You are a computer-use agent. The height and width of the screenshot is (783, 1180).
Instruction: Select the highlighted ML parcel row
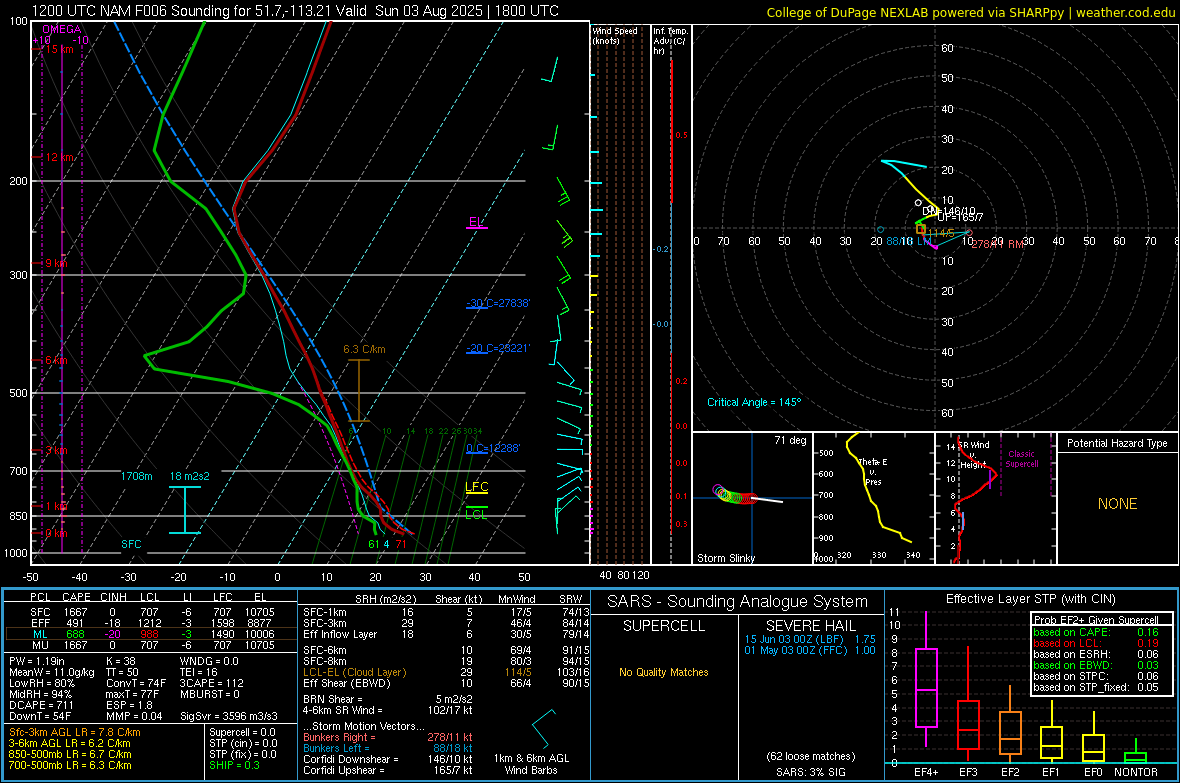pos(152,634)
